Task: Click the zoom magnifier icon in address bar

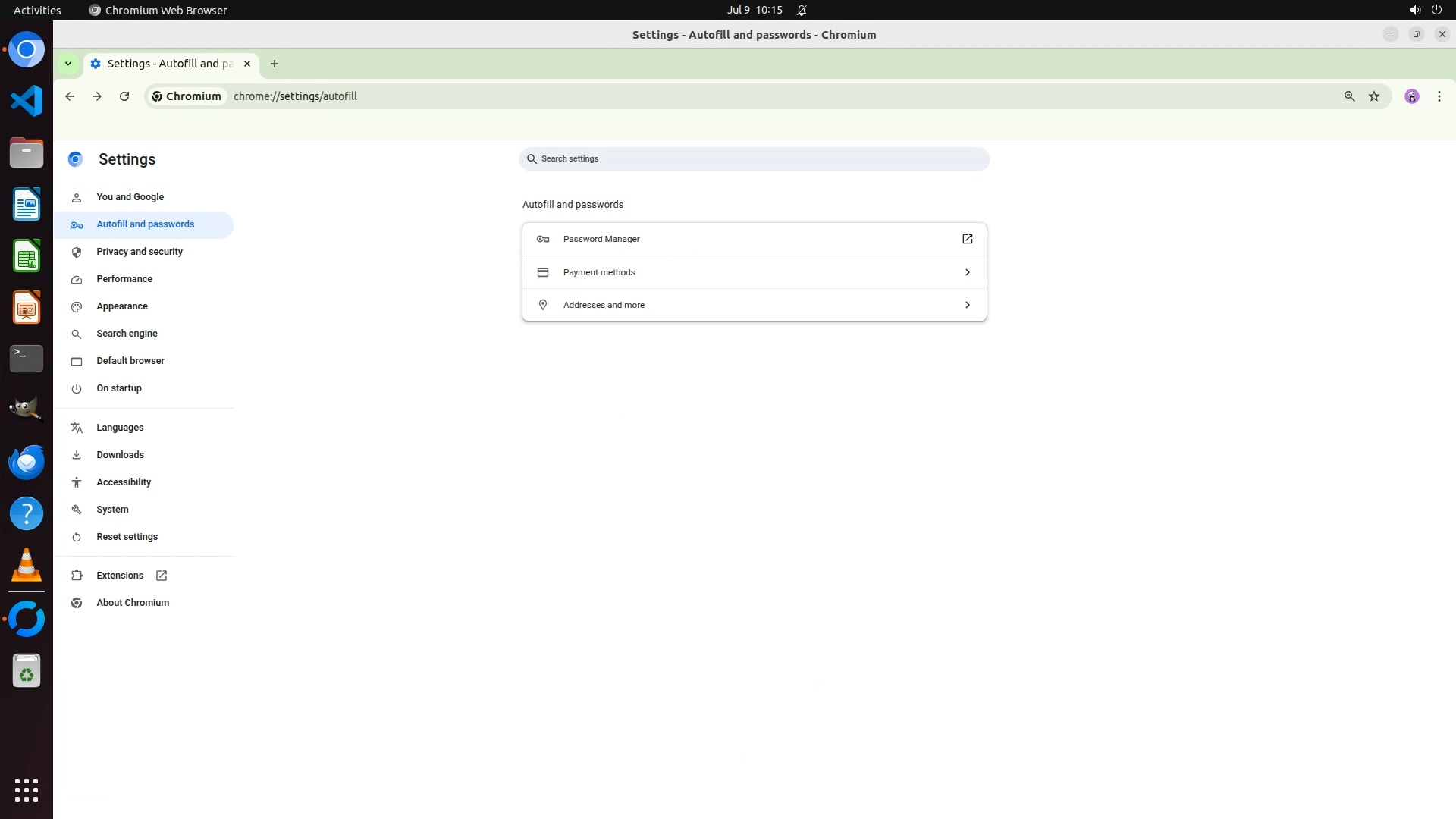Action: click(x=1349, y=96)
